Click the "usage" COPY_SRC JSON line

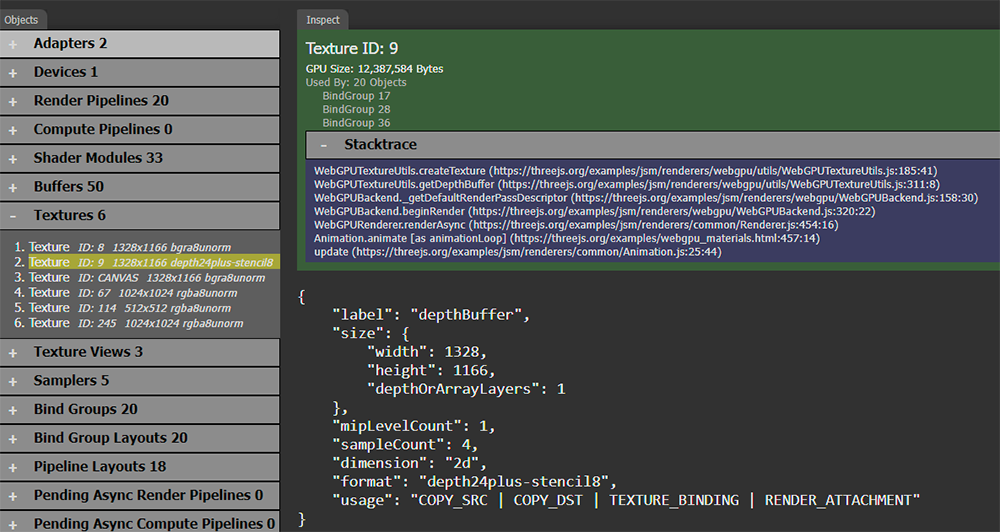pos(626,499)
